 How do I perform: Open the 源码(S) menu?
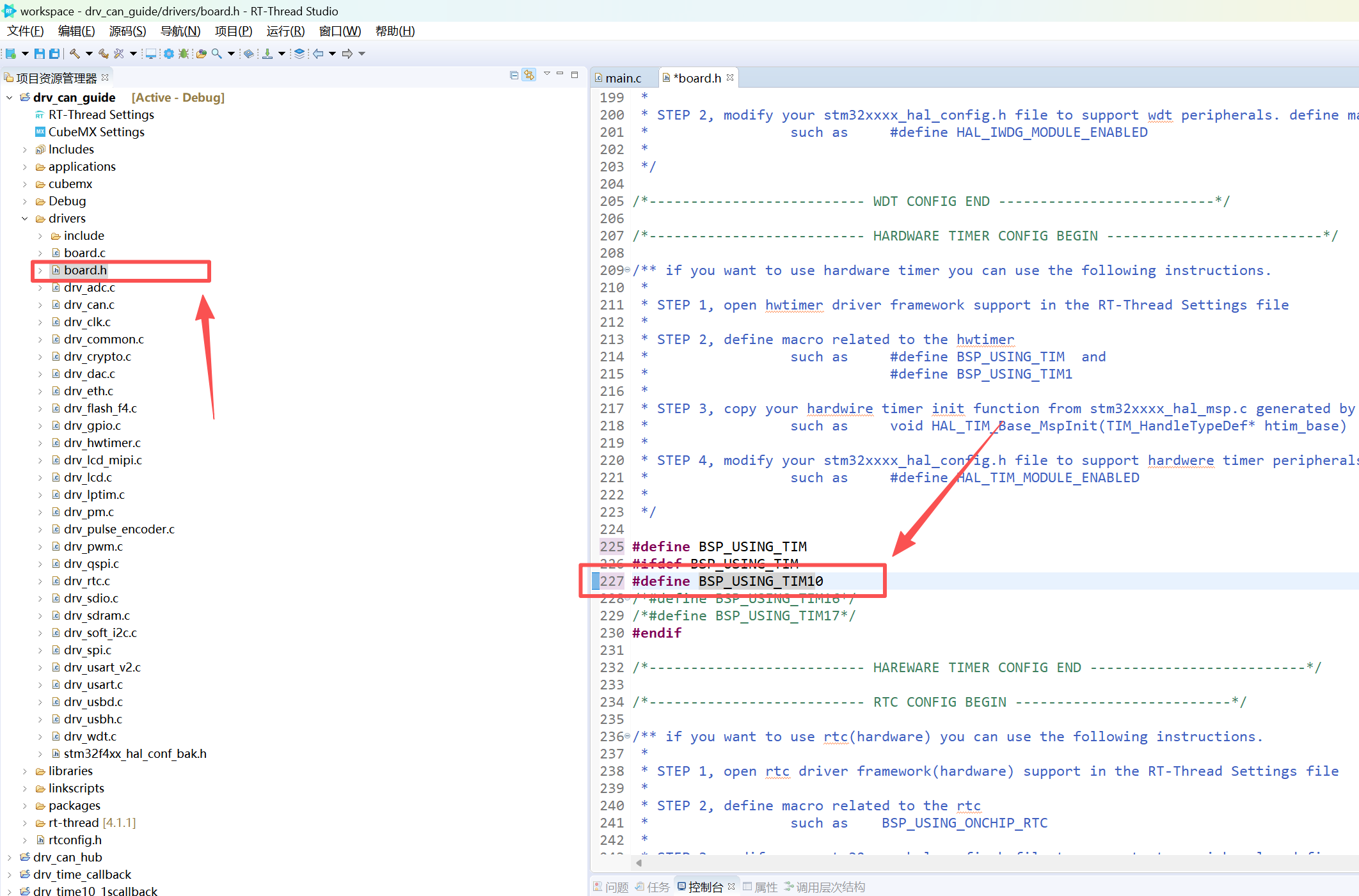(127, 31)
